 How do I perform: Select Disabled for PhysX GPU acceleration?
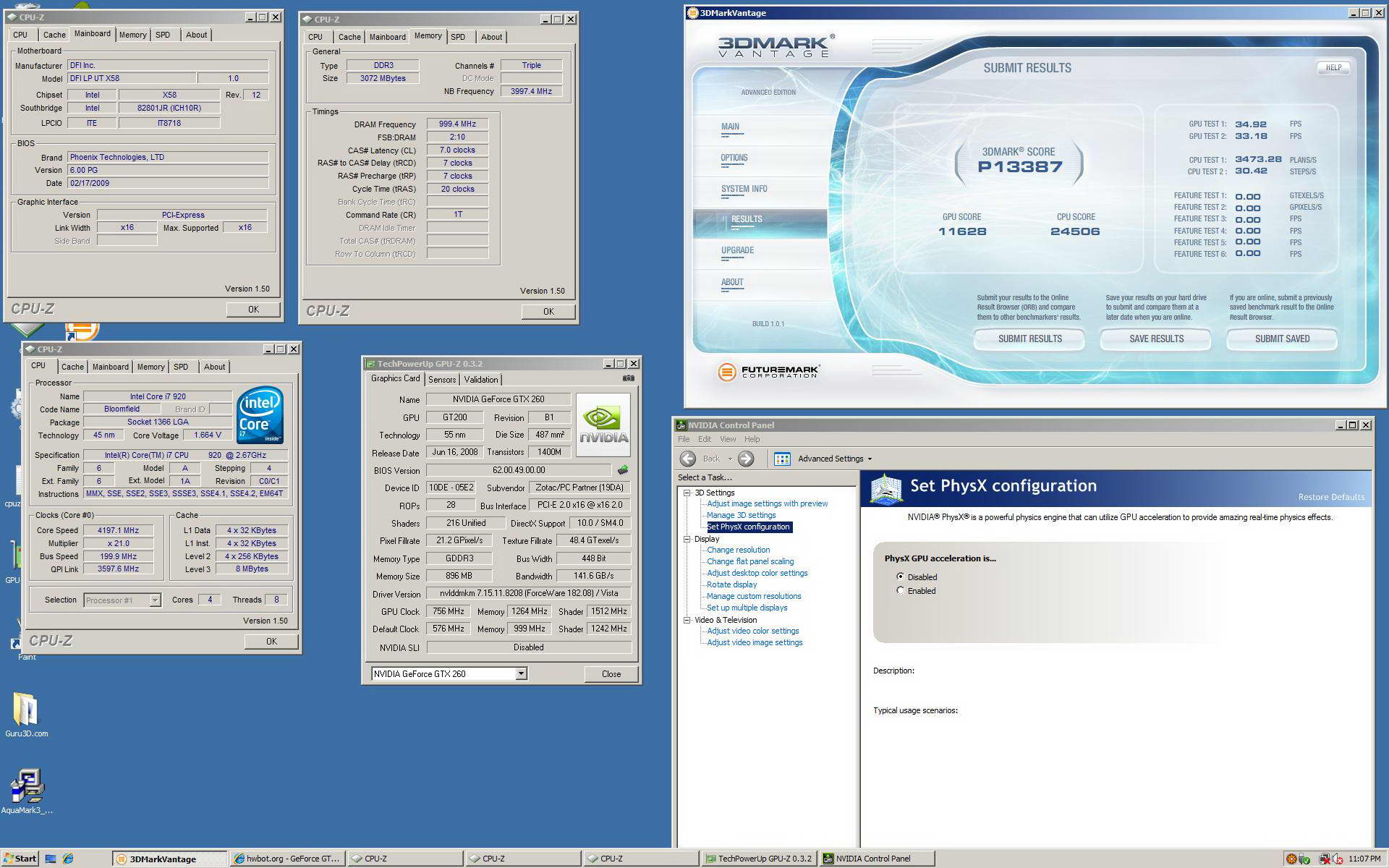(900, 576)
